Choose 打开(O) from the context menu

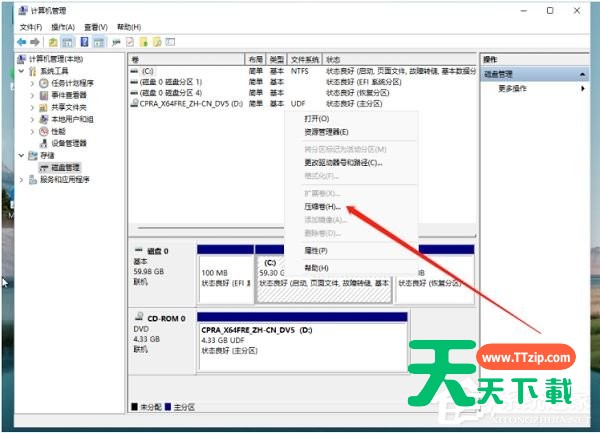[x=316, y=119]
